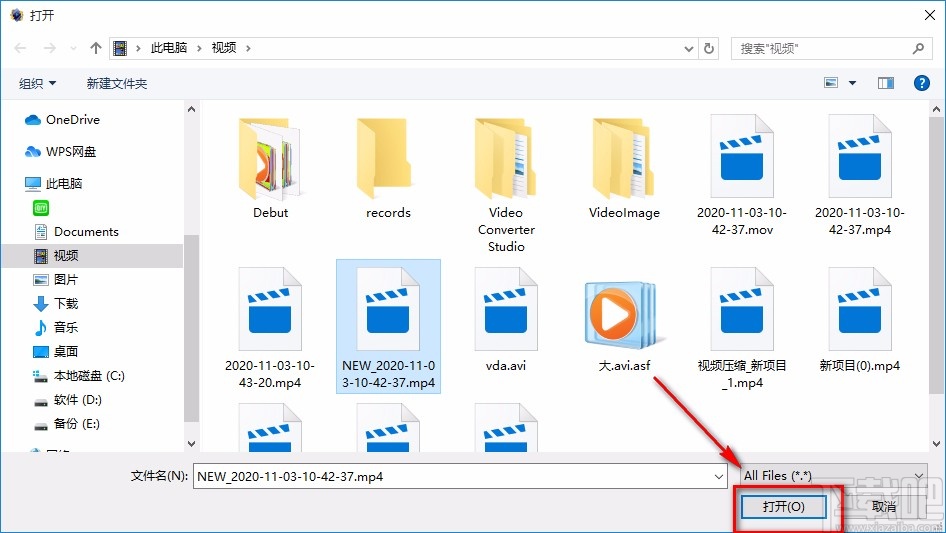Click the search magnifier icon

(x=918, y=48)
